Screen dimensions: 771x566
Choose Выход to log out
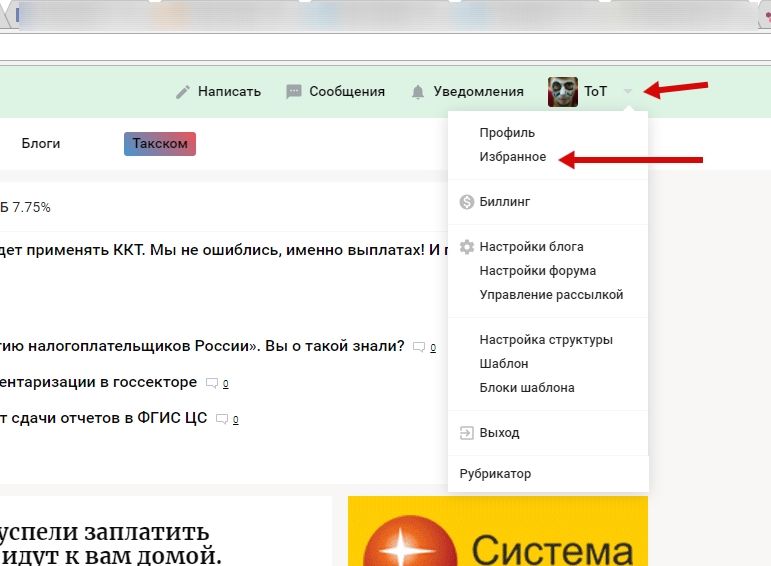pos(499,433)
